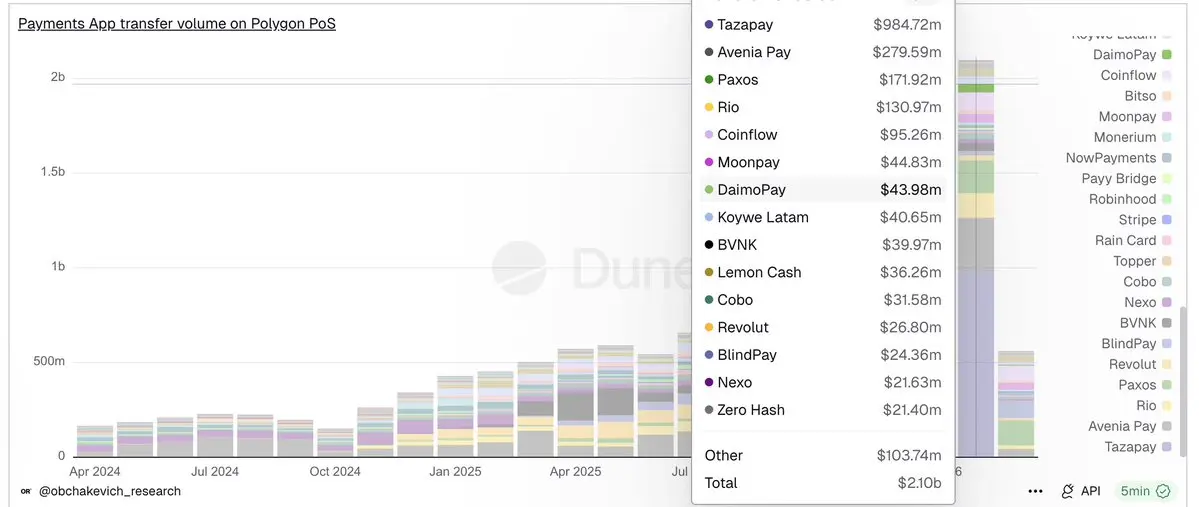Click the Moonpay $44.83m tooltip row
The height and width of the screenshot is (507, 1199).
[x=823, y=163]
